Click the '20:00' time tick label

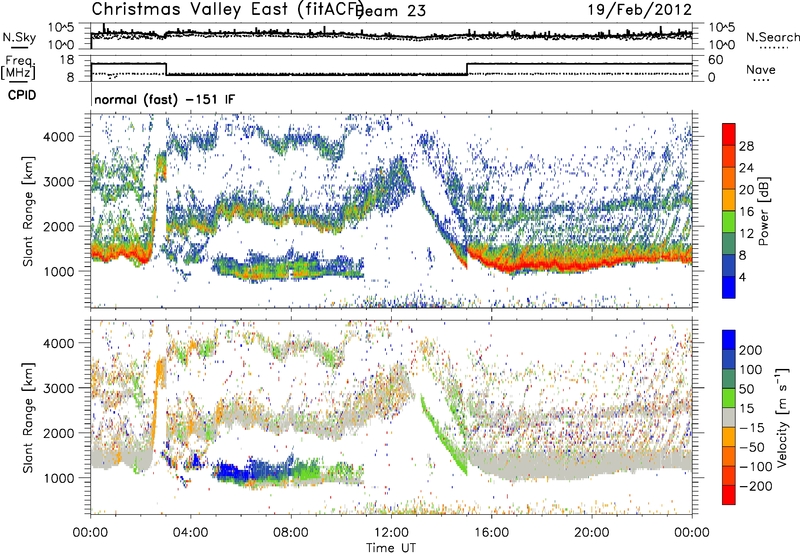click(x=592, y=533)
